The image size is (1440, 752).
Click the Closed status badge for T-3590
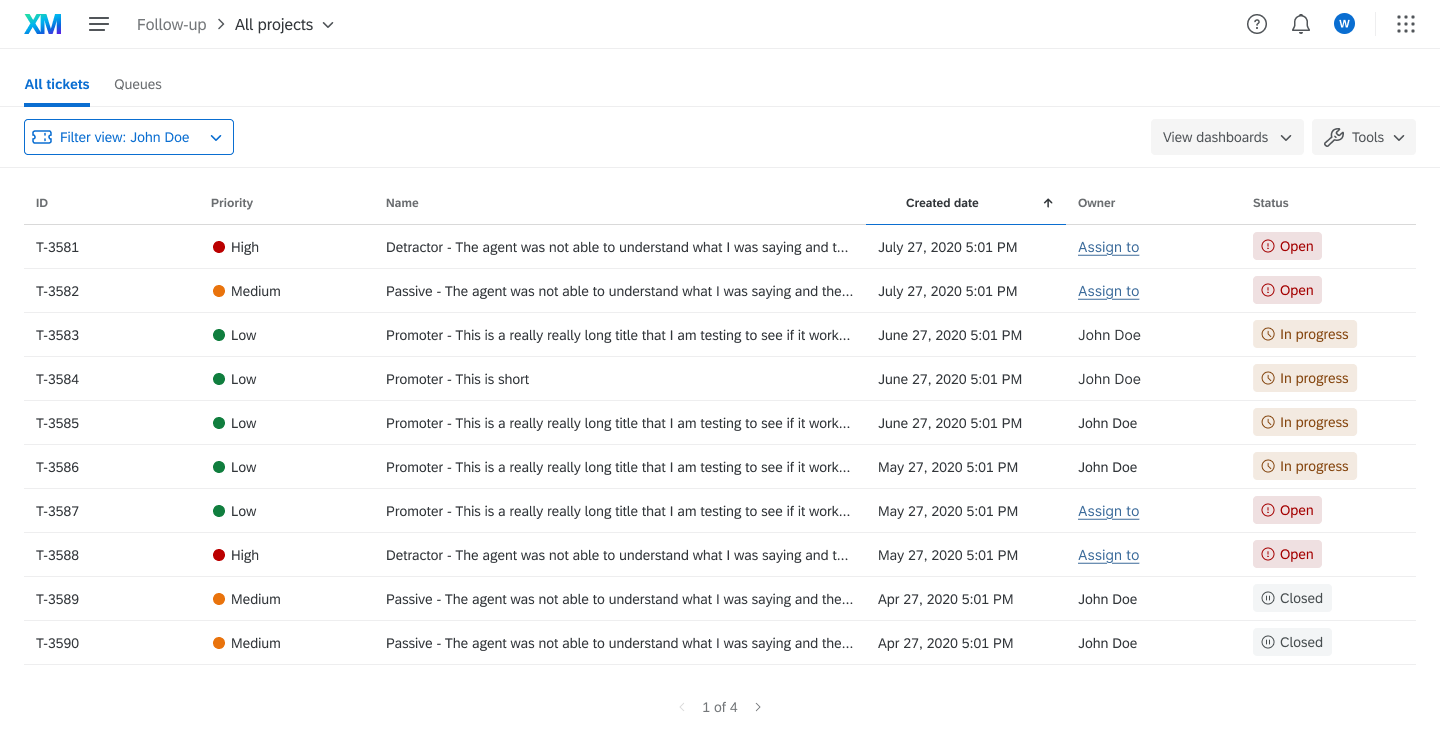pyautogui.click(x=1292, y=642)
